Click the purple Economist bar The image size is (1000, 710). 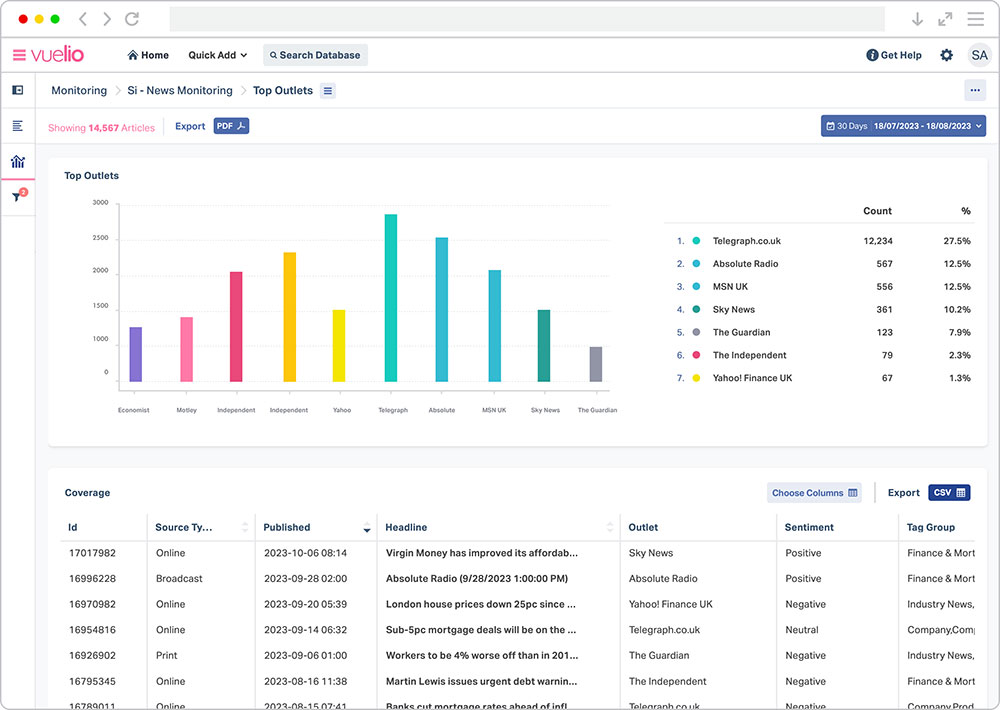coord(136,354)
